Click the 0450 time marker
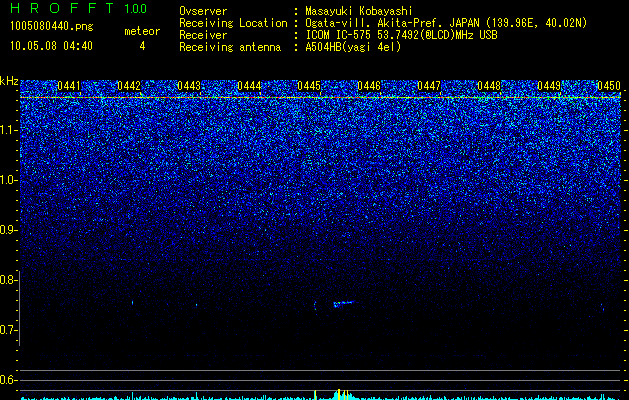This screenshot has height=400, width=629. (609, 86)
